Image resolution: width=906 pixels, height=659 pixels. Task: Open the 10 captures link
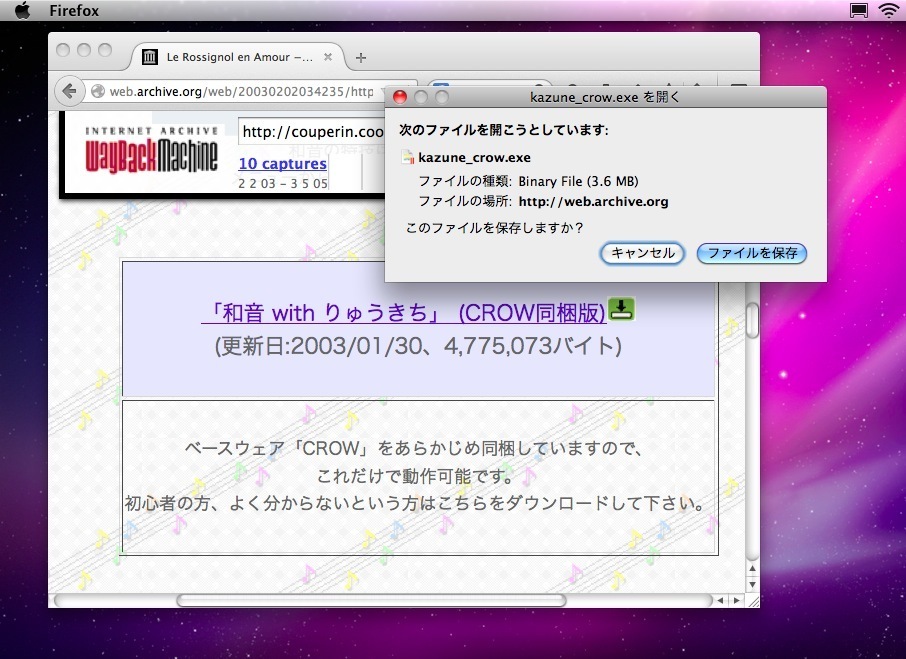point(282,164)
